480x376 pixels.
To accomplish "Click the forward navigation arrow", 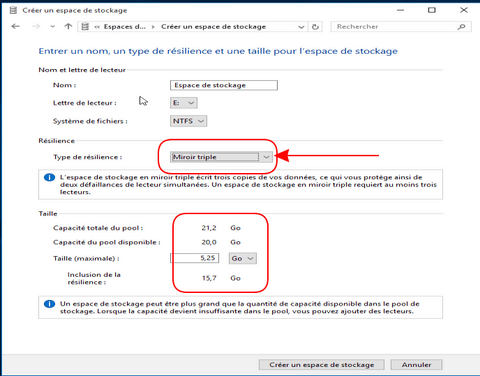I will (x=36, y=26).
